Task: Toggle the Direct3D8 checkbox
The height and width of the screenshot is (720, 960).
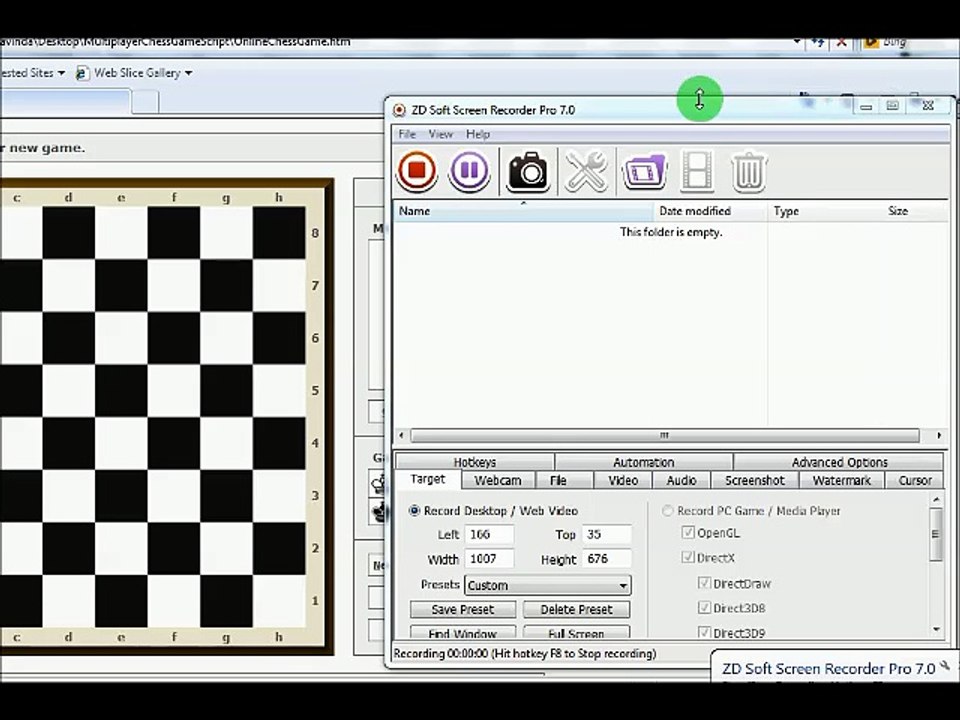Action: (704, 607)
